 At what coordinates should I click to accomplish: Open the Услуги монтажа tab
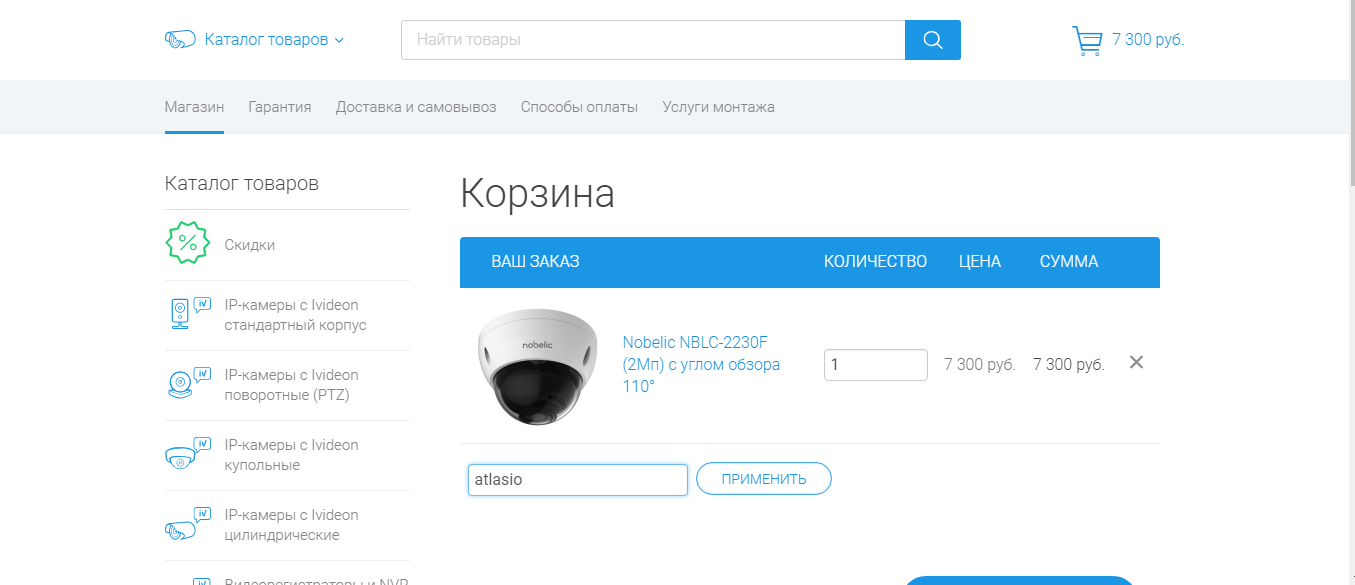click(x=718, y=107)
